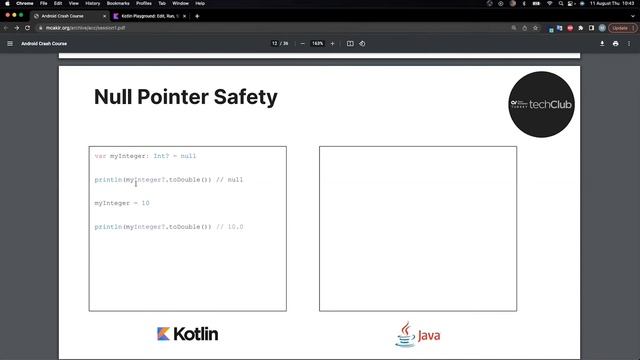Open the Chrome profile avatar
Image resolution: width=640 pixels, height=360 pixels.
click(602, 28)
